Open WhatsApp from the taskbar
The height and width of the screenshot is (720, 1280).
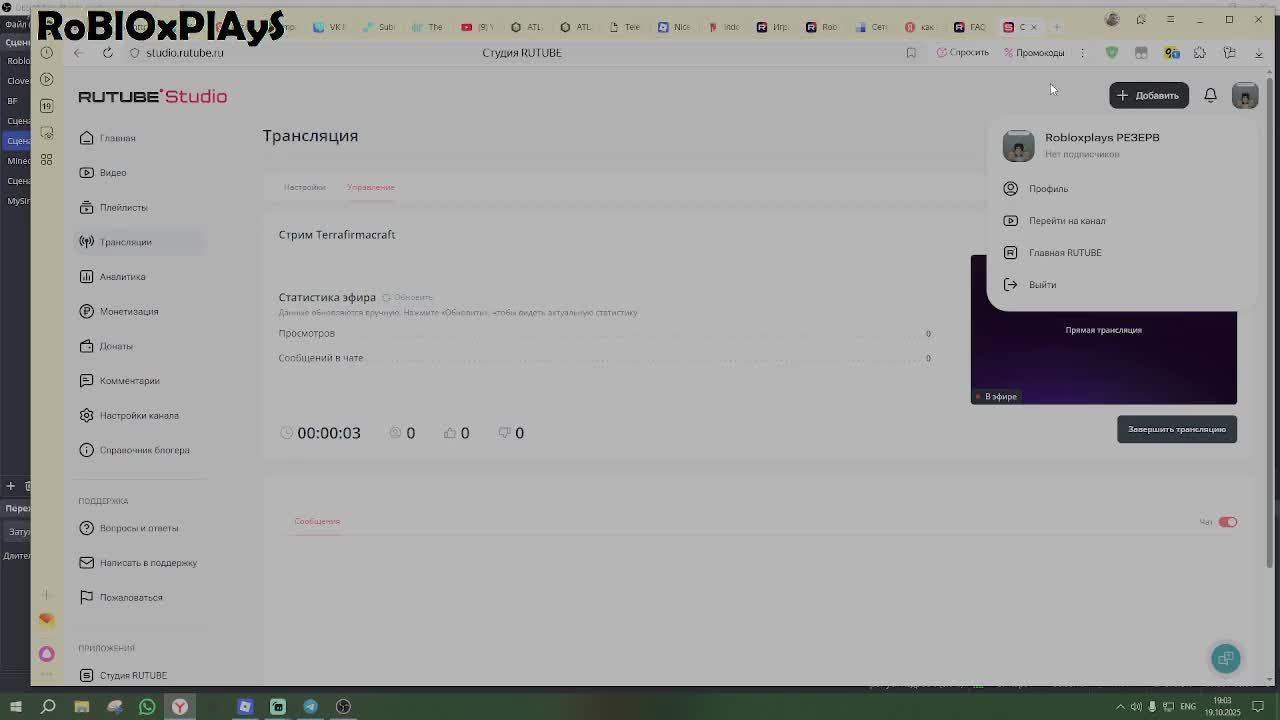tap(147, 707)
